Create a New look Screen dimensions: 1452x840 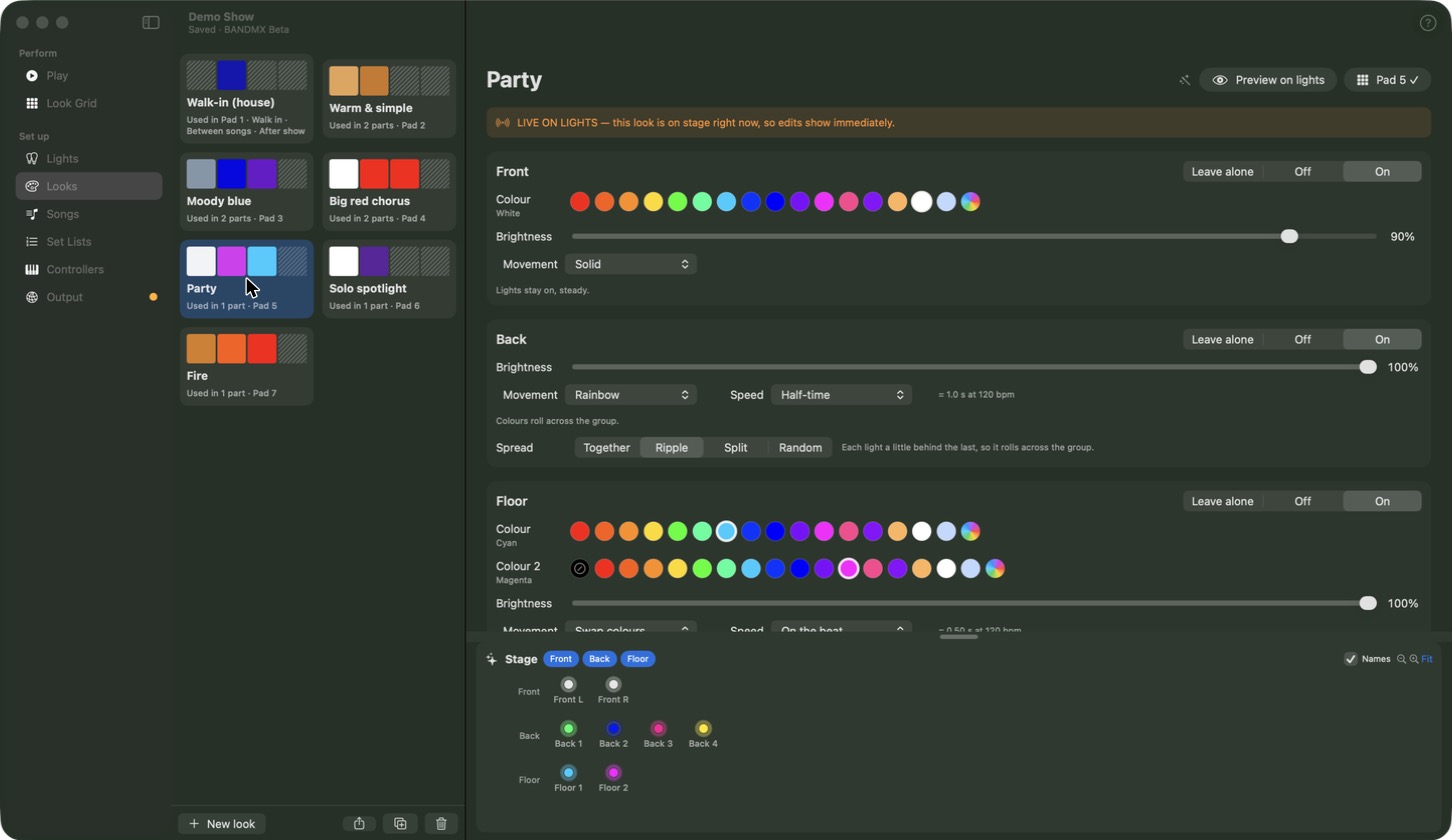pyautogui.click(x=222, y=824)
